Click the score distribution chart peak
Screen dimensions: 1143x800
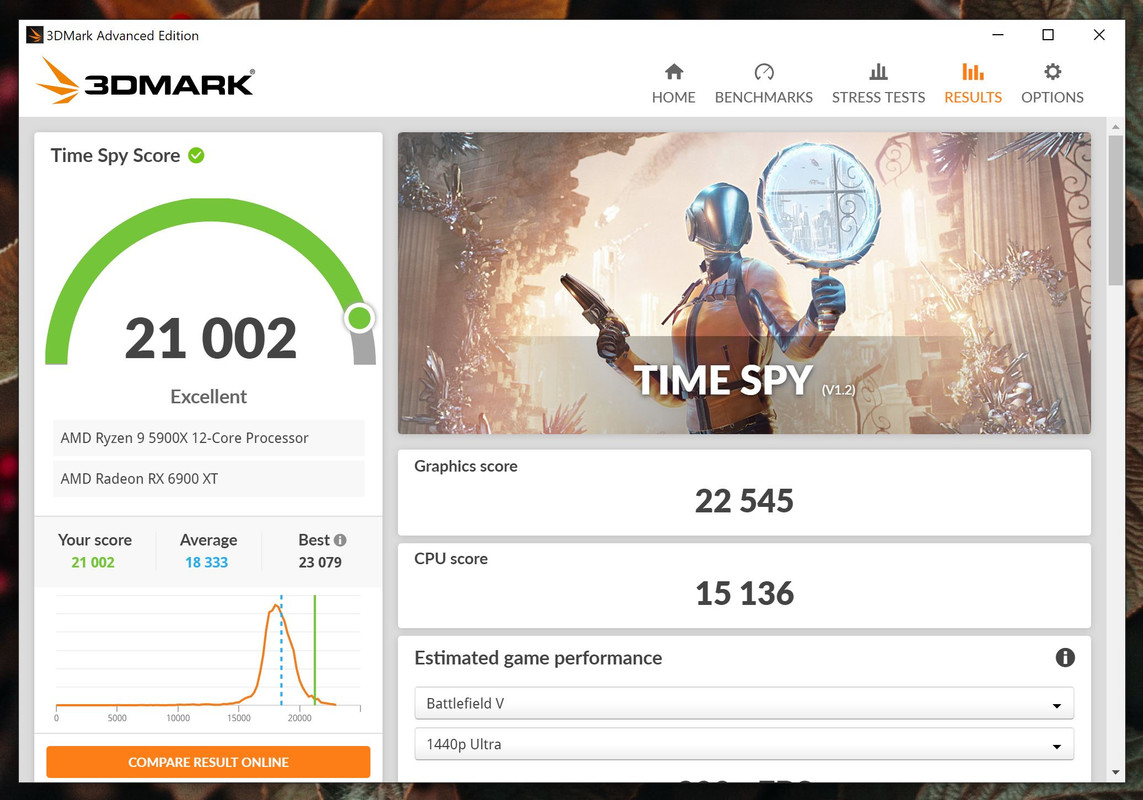tap(275, 607)
